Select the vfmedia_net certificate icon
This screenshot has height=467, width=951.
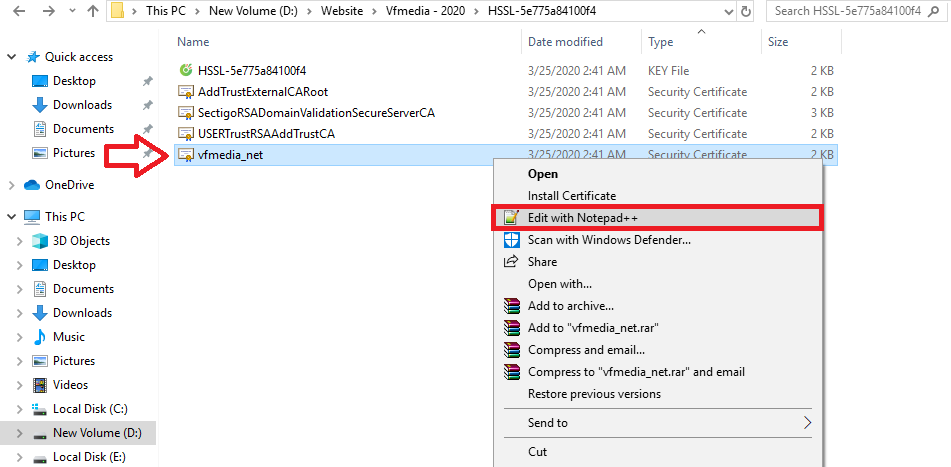186,155
